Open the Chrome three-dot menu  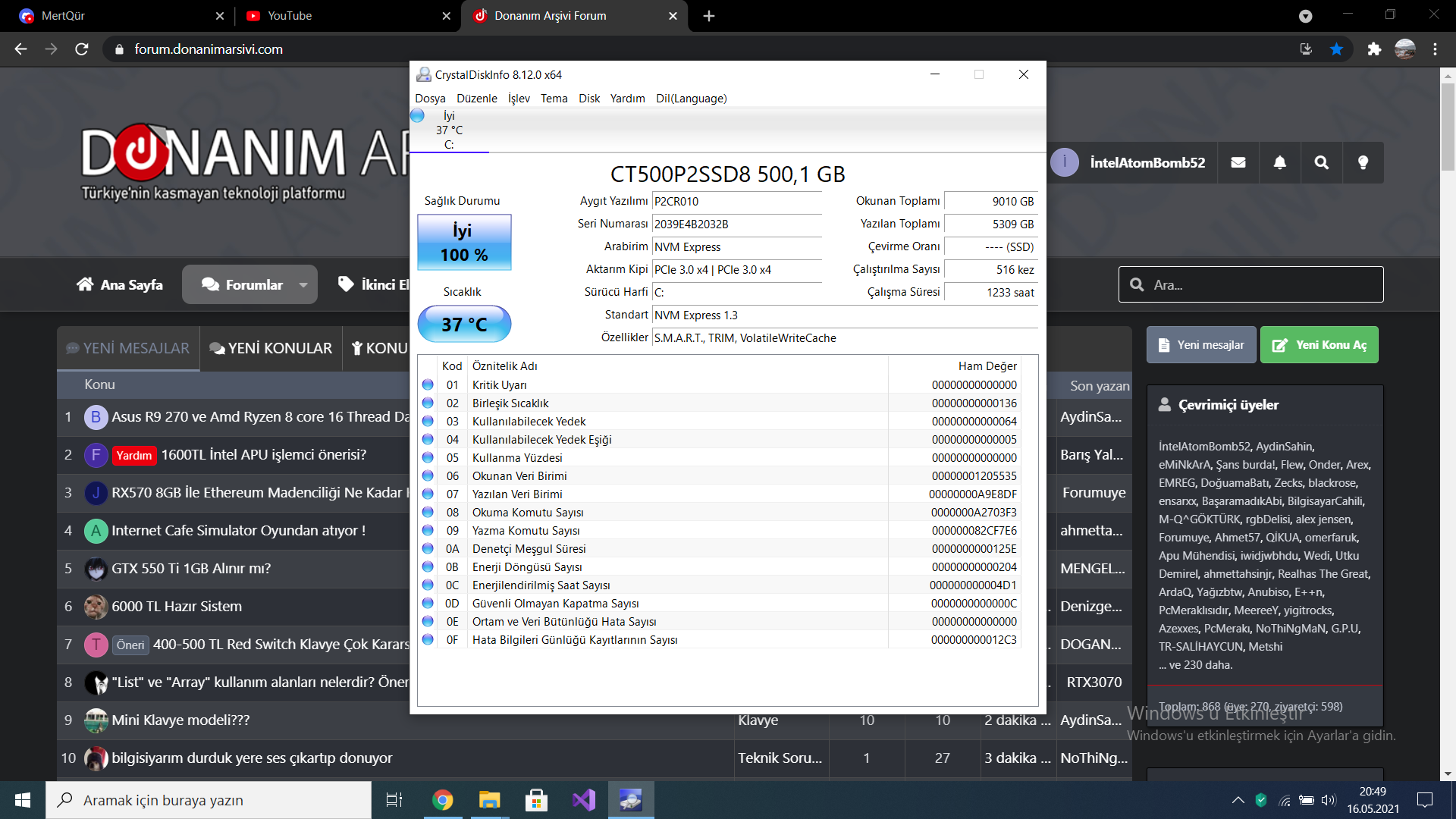1435,49
